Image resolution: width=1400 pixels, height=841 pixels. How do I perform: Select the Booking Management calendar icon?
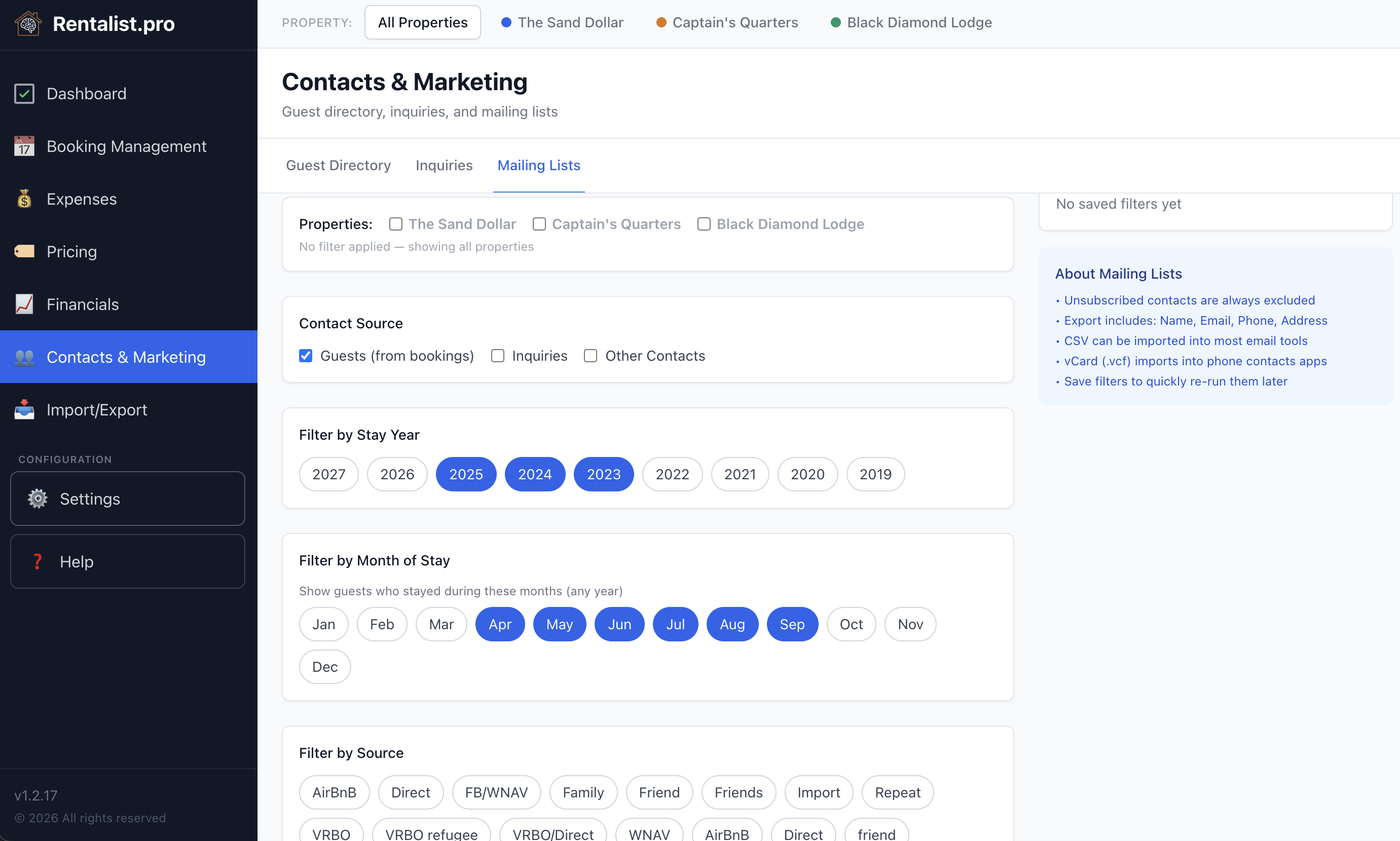pyautogui.click(x=24, y=146)
